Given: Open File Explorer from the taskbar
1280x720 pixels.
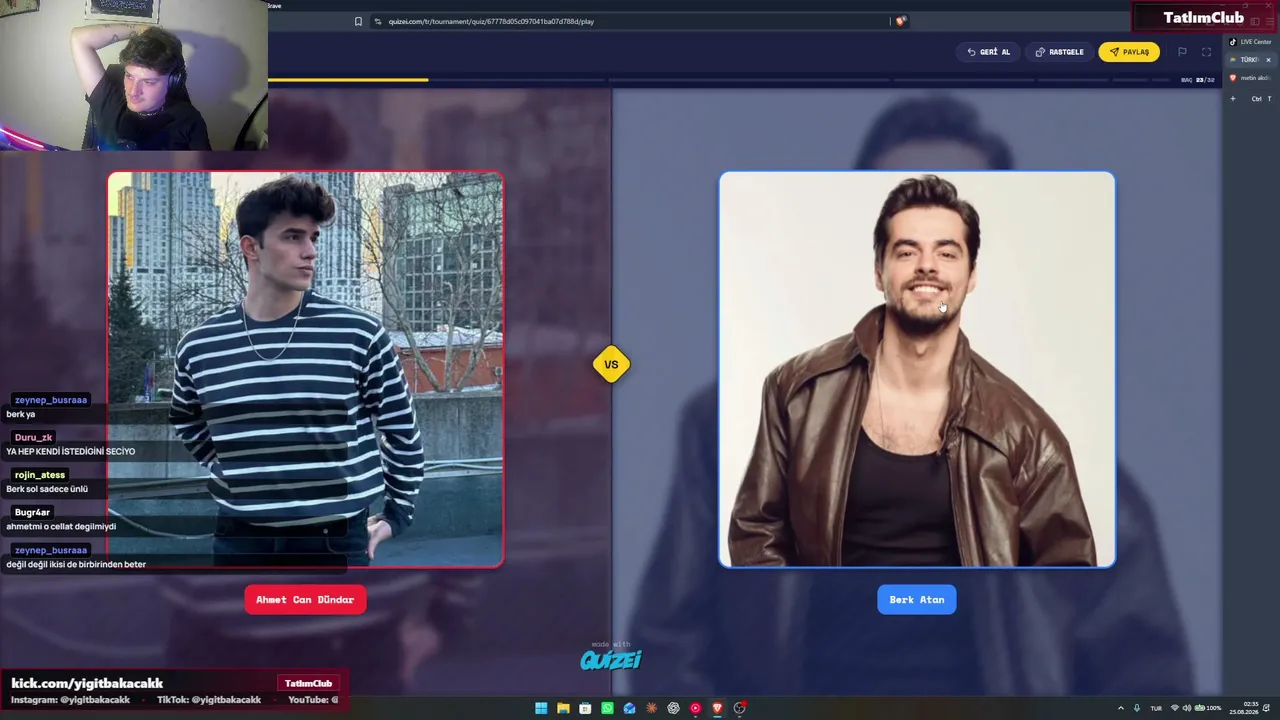Looking at the screenshot, I should [563, 708].
